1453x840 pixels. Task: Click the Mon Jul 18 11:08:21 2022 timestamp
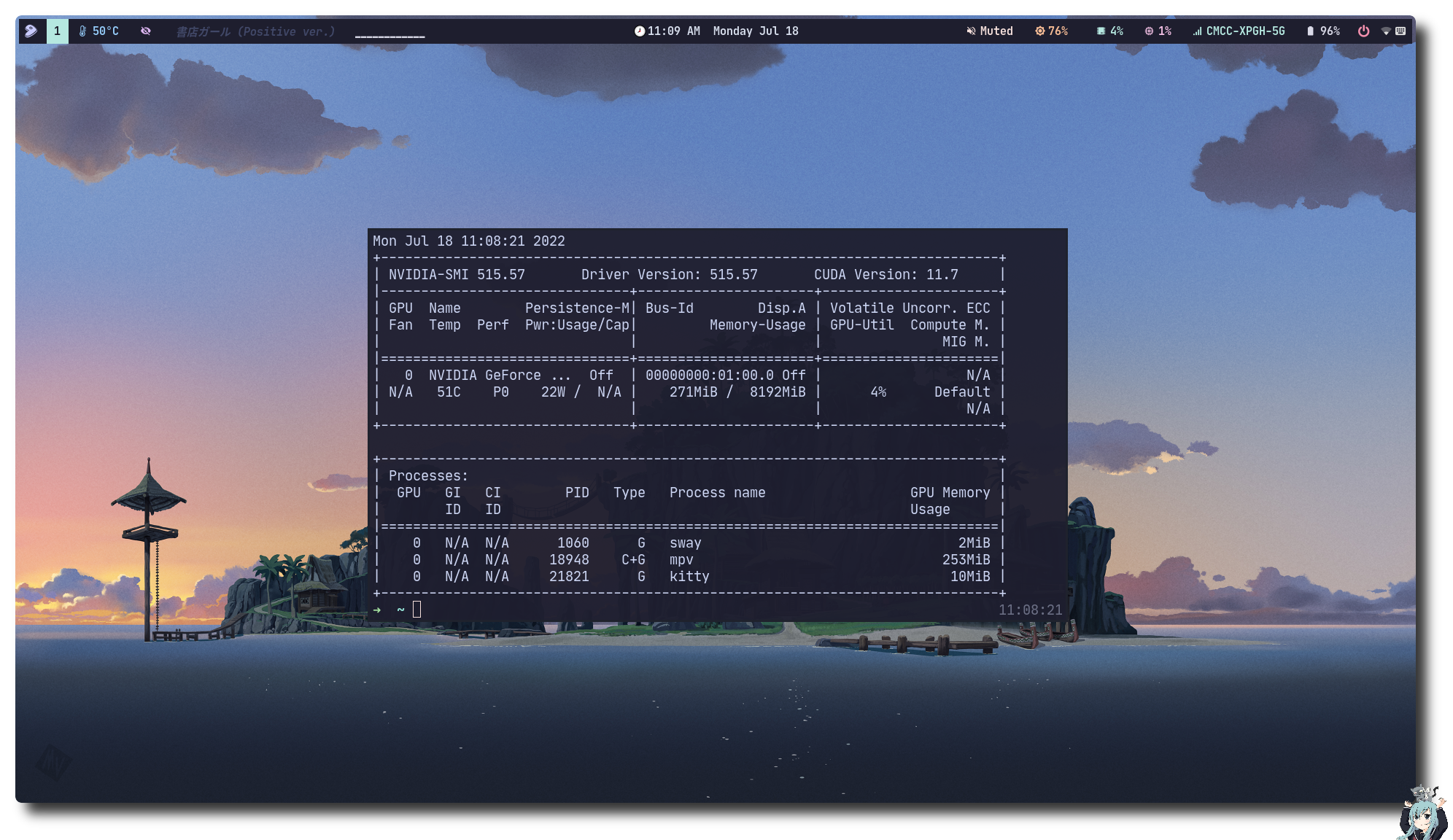(x=469, y=241)
